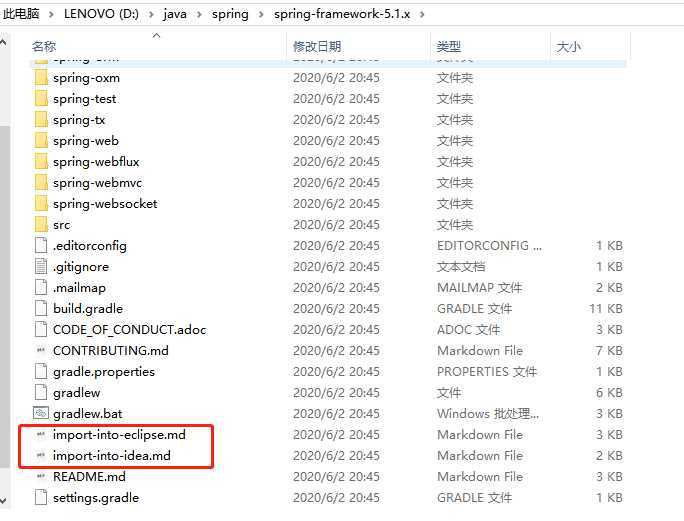Viewport: 684px width, 521px height.
Task: Click the import-into-idea.md markdown icon
Action: click(x=41, y=456)
